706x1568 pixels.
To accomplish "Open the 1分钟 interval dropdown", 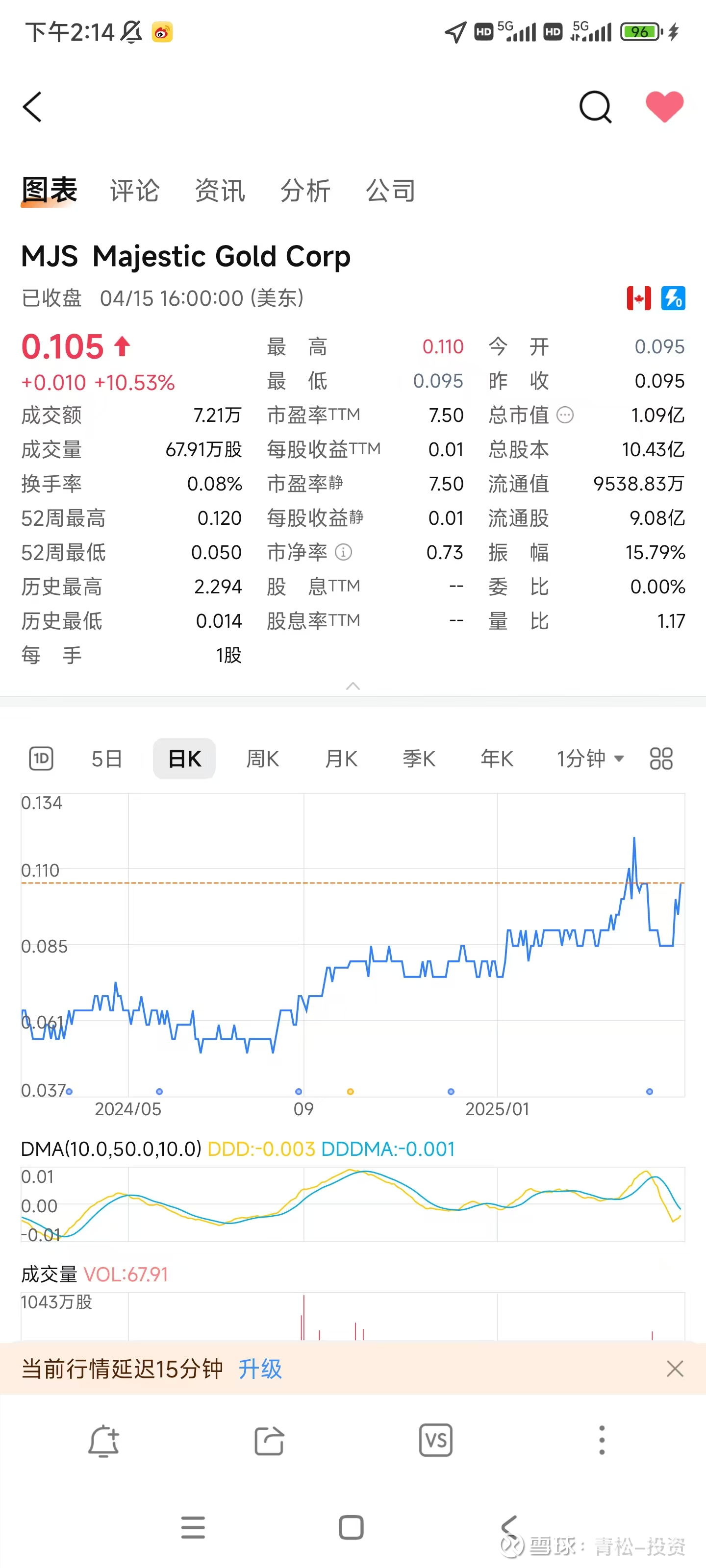I will [590, 759].
